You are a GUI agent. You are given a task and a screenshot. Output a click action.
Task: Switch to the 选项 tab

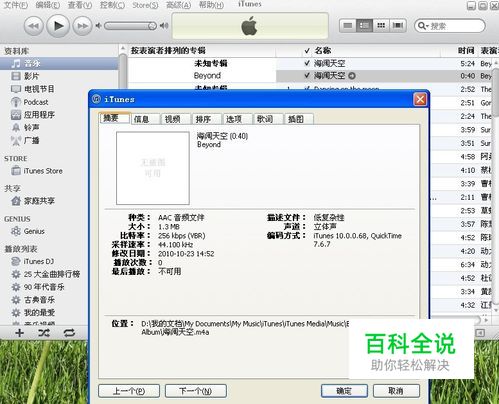click(x=237, y=119)
